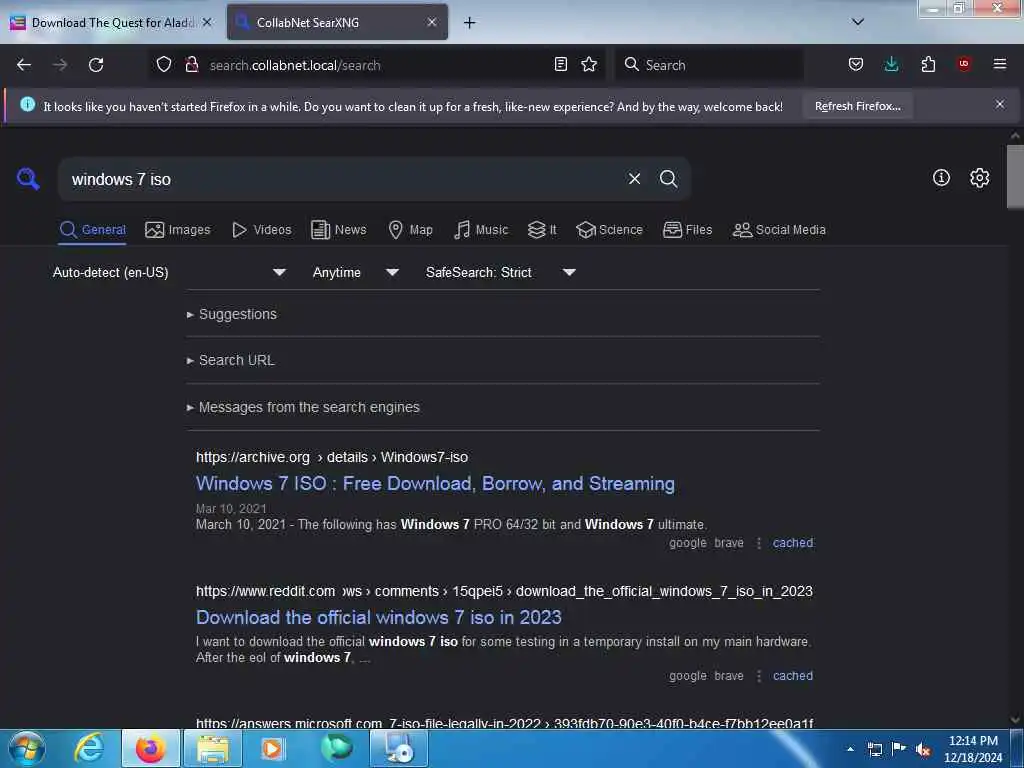Open the uBlock Origin extension icon
1024x768 pixels.
click(964, 64)
